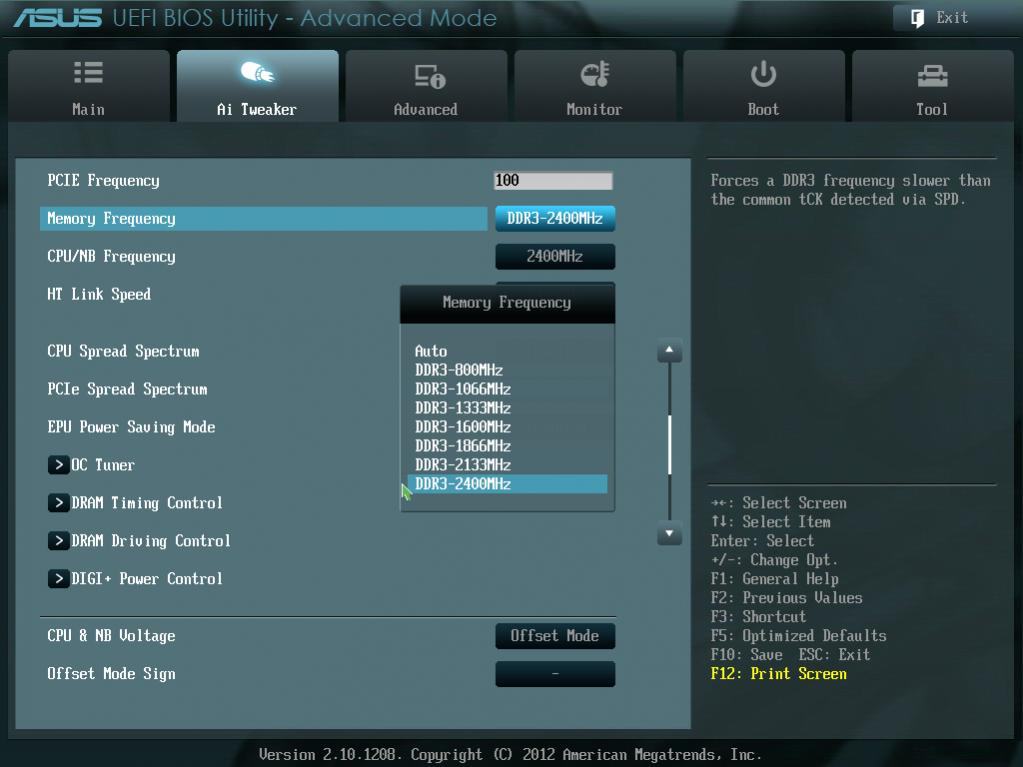Select the Memory Frequency row label

coord(112,218)
